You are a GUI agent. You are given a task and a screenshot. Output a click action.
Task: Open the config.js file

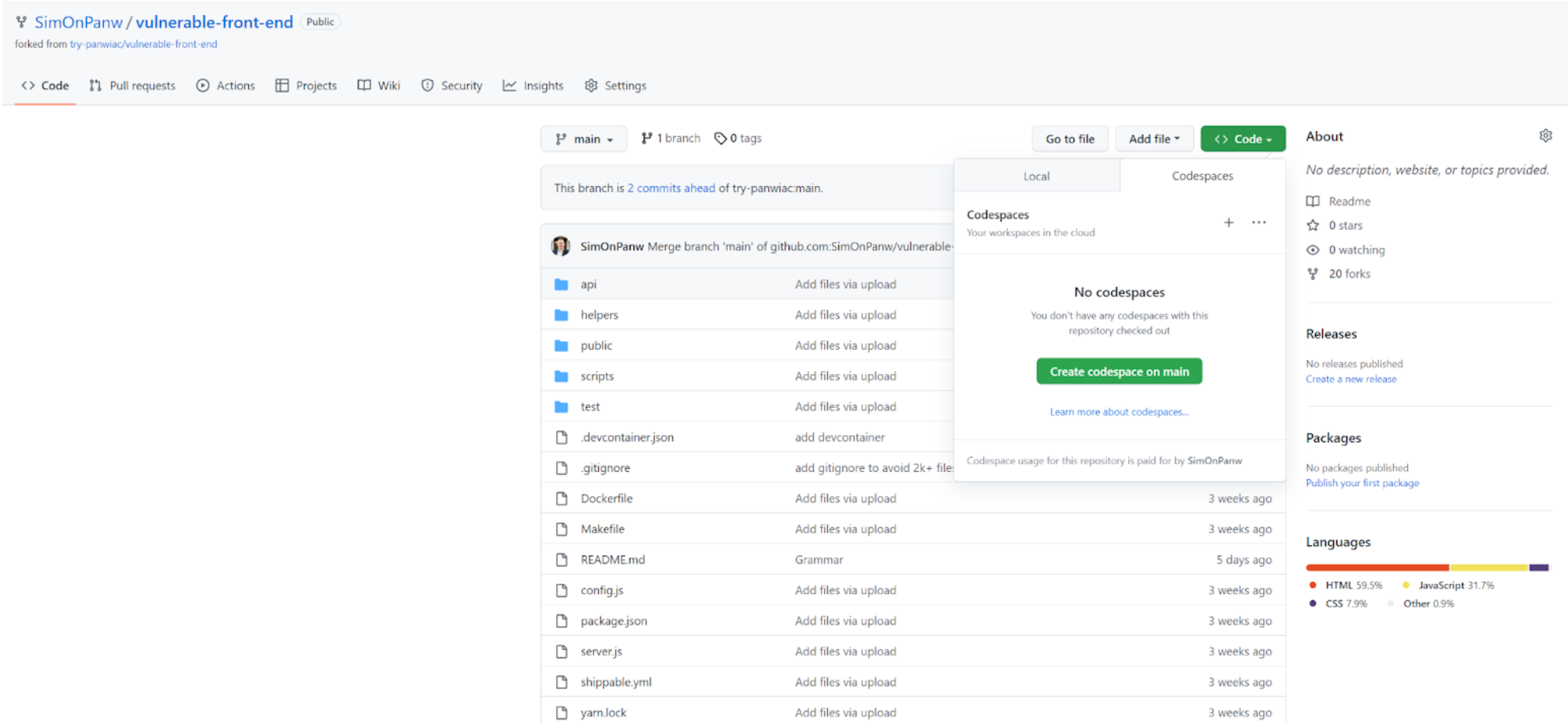pyautogui.click(x=602, y=590)
